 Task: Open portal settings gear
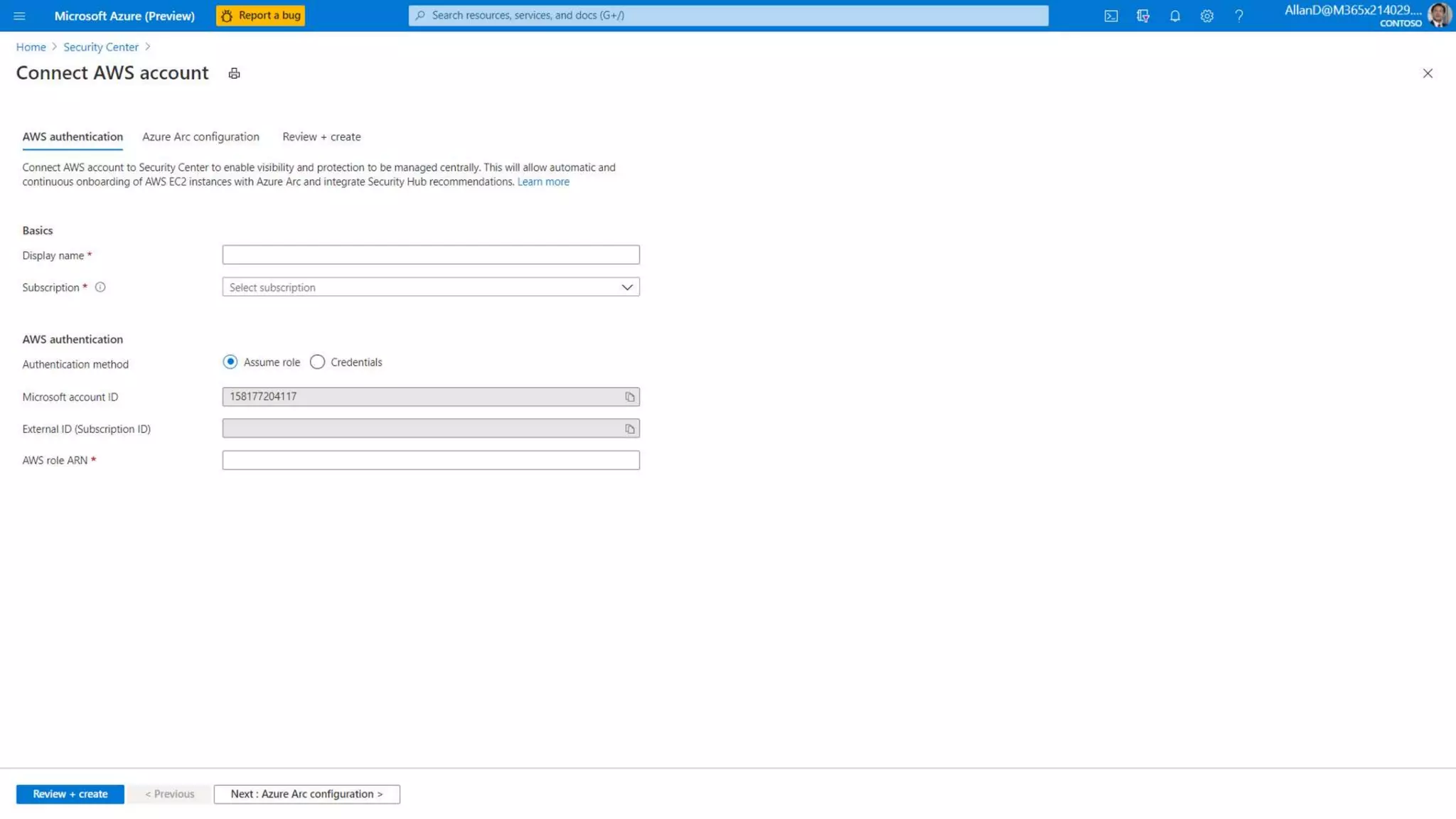(x=1206, y=16)
